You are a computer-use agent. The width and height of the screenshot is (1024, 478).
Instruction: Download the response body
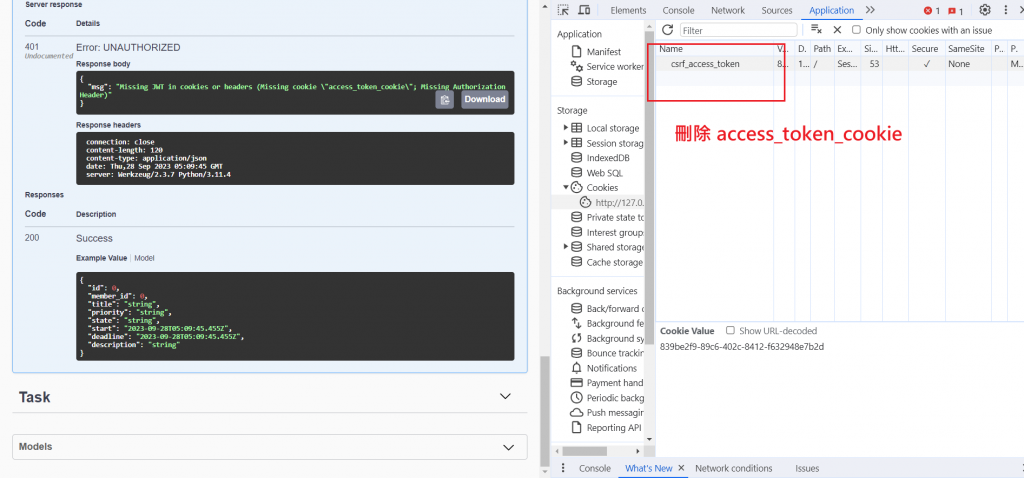tap(485, 99)
